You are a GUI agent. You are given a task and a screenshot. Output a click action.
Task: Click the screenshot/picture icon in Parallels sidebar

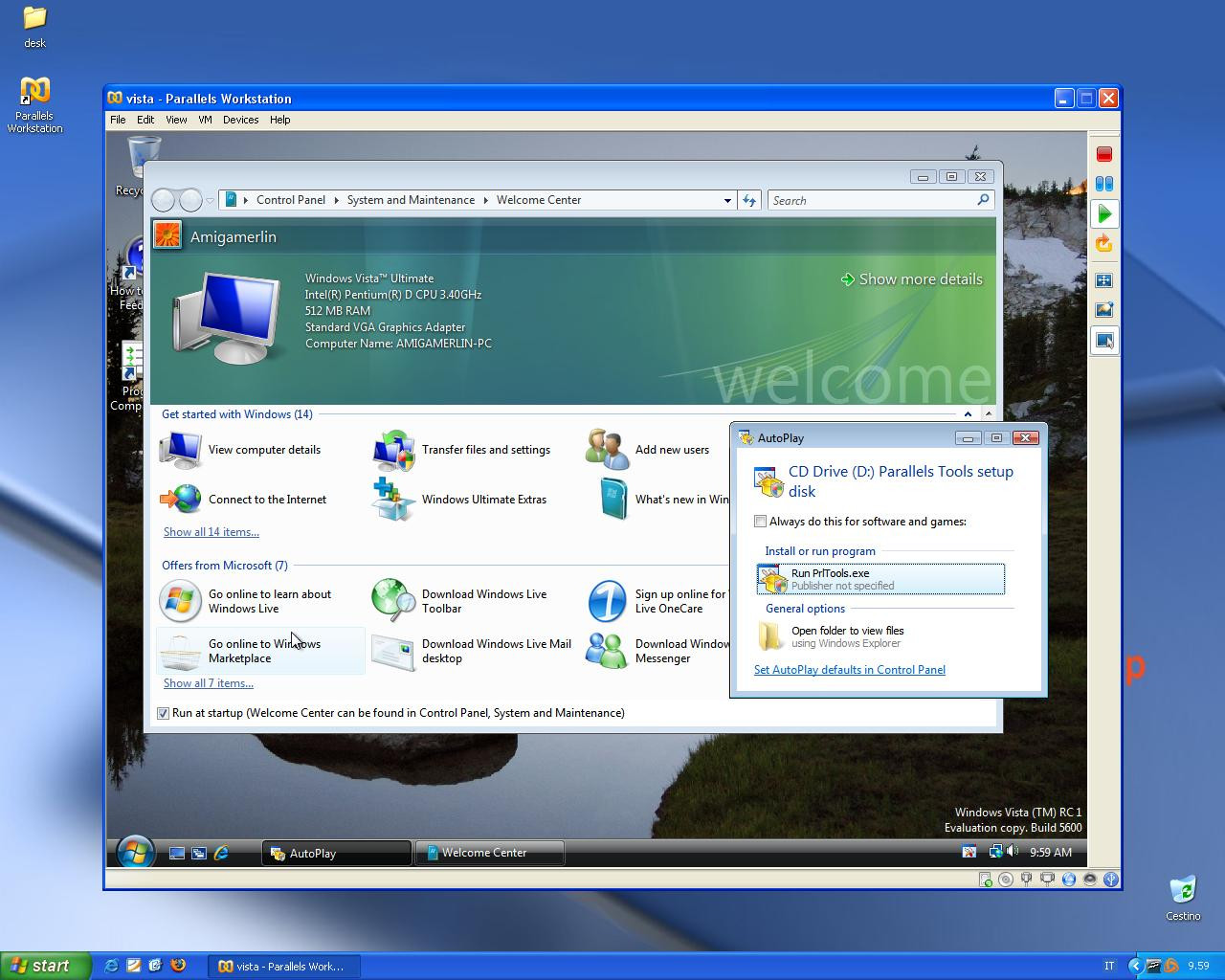(1103, 310)
